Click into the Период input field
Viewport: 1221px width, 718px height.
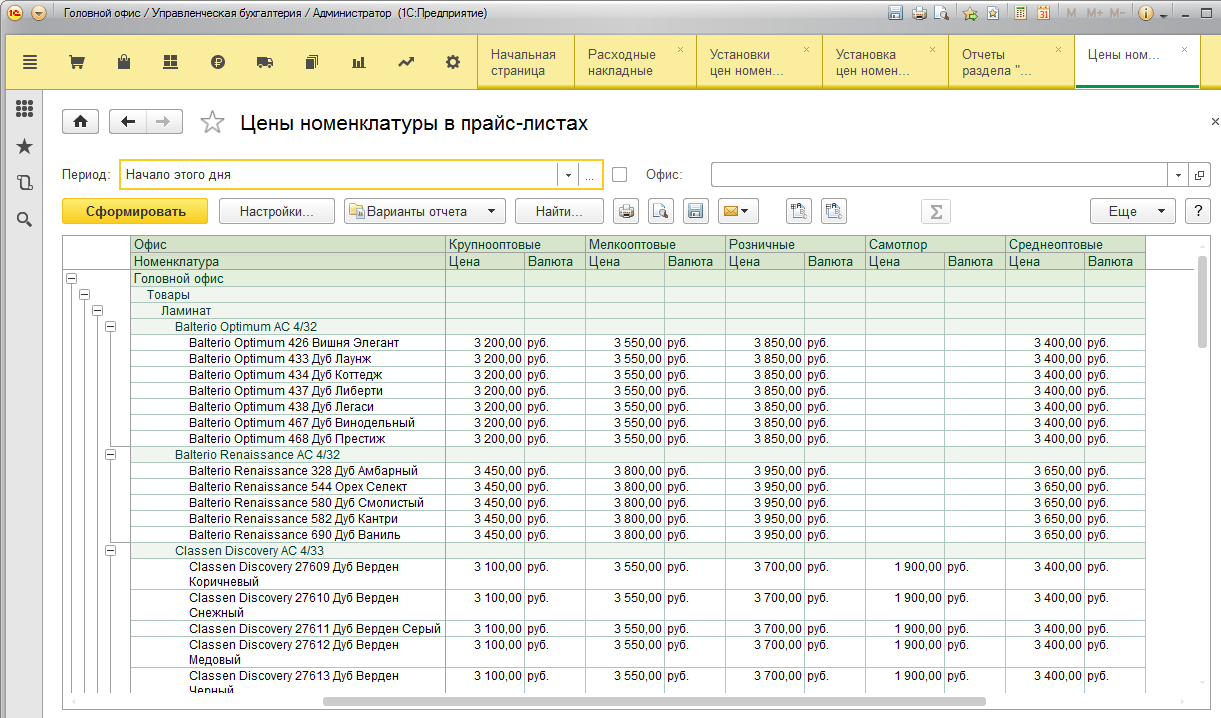click(338, 175)
